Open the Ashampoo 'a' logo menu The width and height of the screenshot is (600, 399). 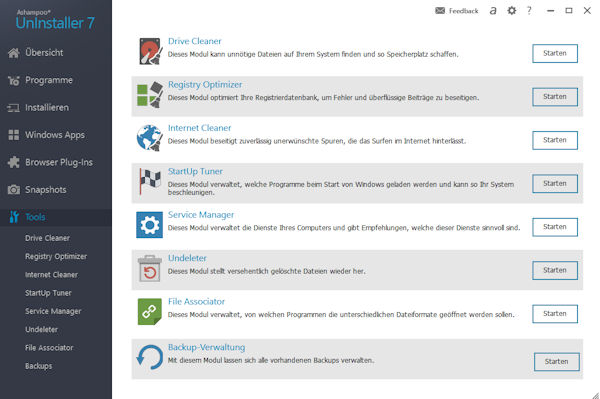point(493,11)
